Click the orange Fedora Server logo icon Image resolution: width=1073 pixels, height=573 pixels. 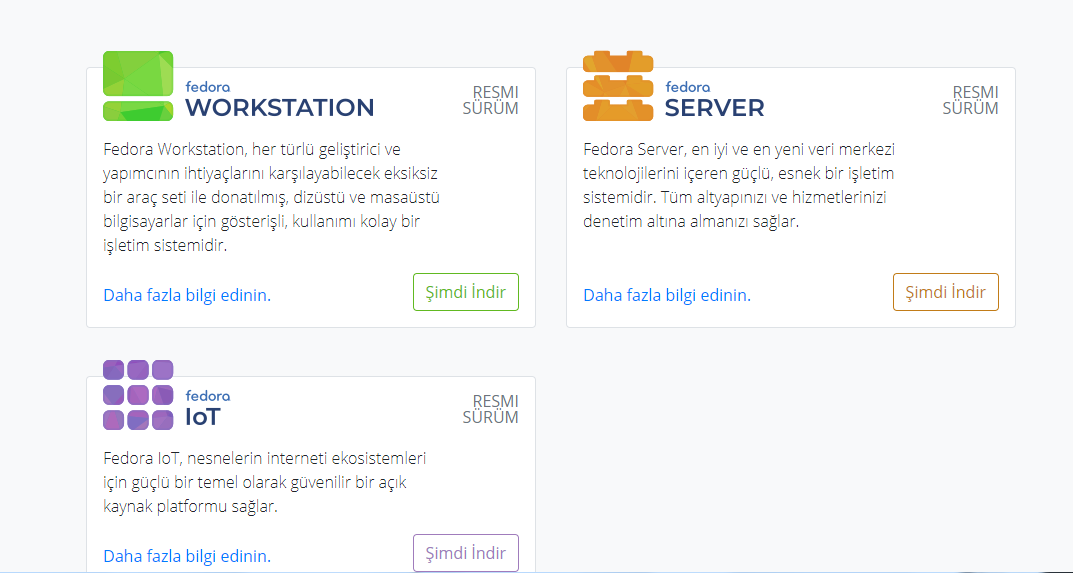(618, 86)
